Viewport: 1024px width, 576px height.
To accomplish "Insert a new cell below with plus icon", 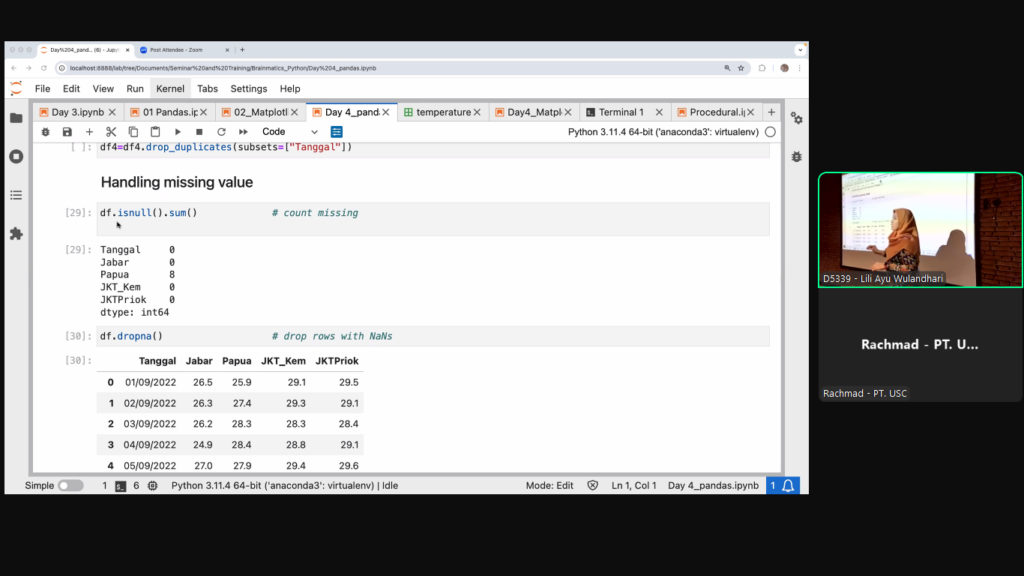I will click(89, 132).
